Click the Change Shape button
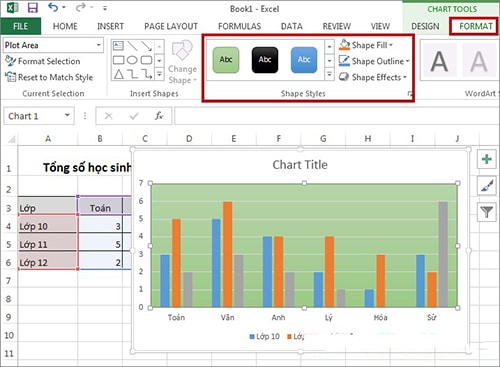500x367 pixels. pyautogui.click(x=182, y=62)
